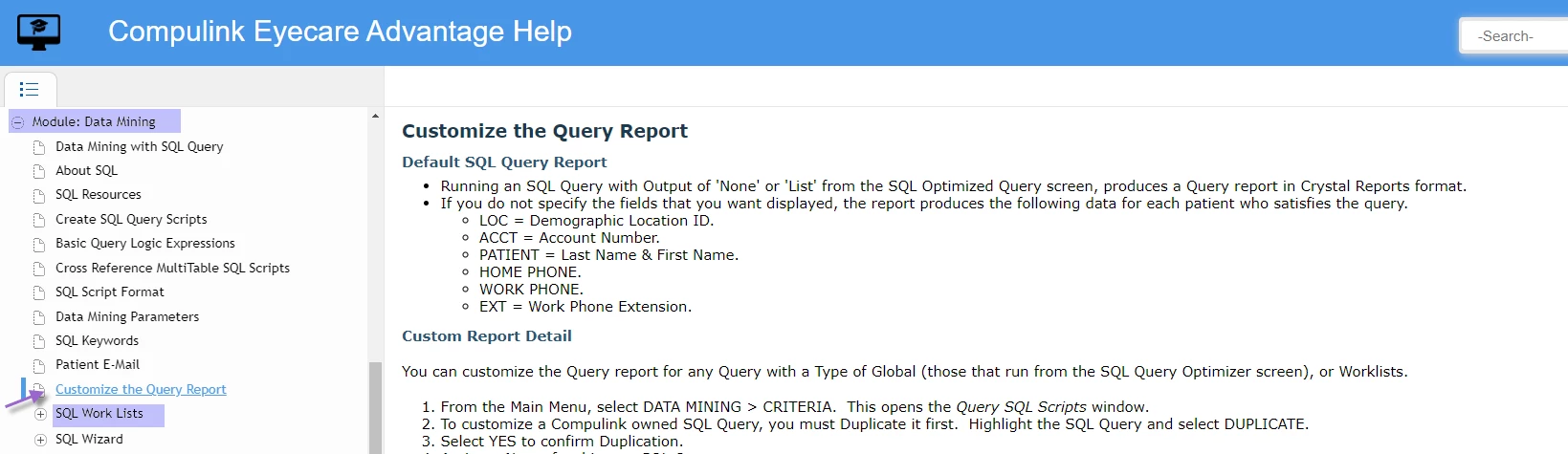Viewport: 1568px width, 454px height.
Task: Open the SQL Script Format topic
Action: [109, 292]
